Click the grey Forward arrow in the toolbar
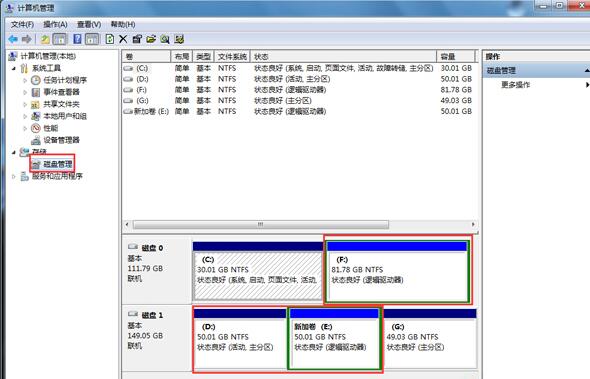590x379 pixels. point(27,39)
